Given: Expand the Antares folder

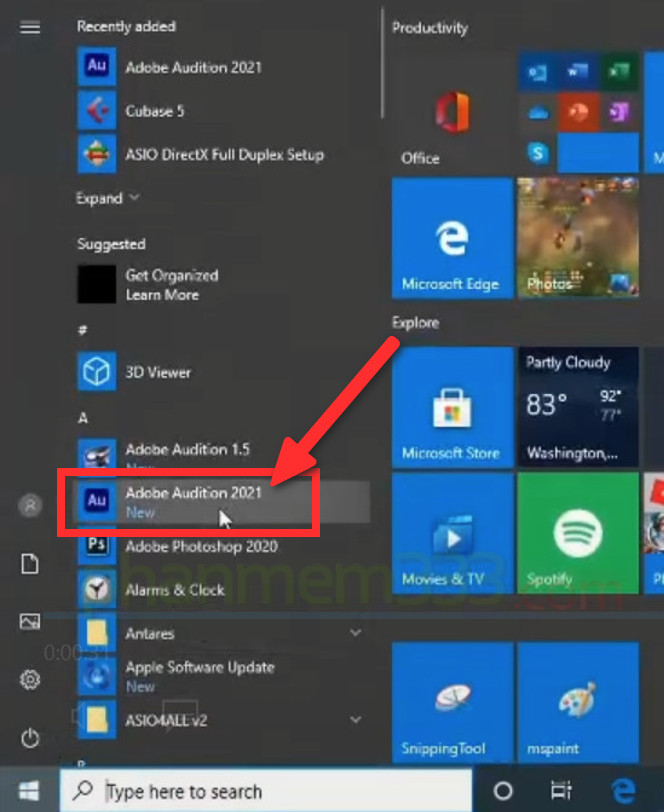Looking at the screenshot, I should (x=355, y=633).
